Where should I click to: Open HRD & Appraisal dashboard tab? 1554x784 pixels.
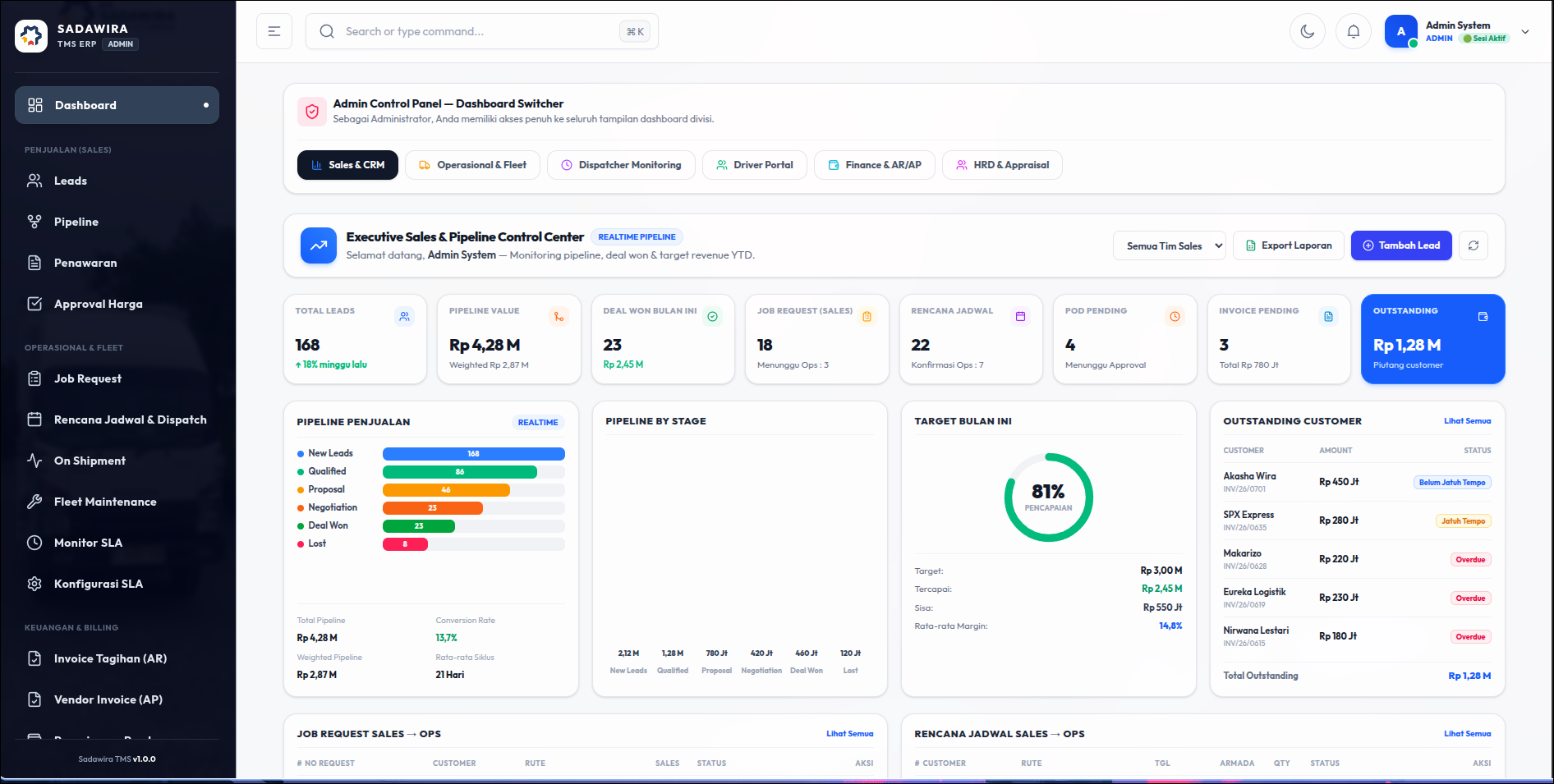1002,165
